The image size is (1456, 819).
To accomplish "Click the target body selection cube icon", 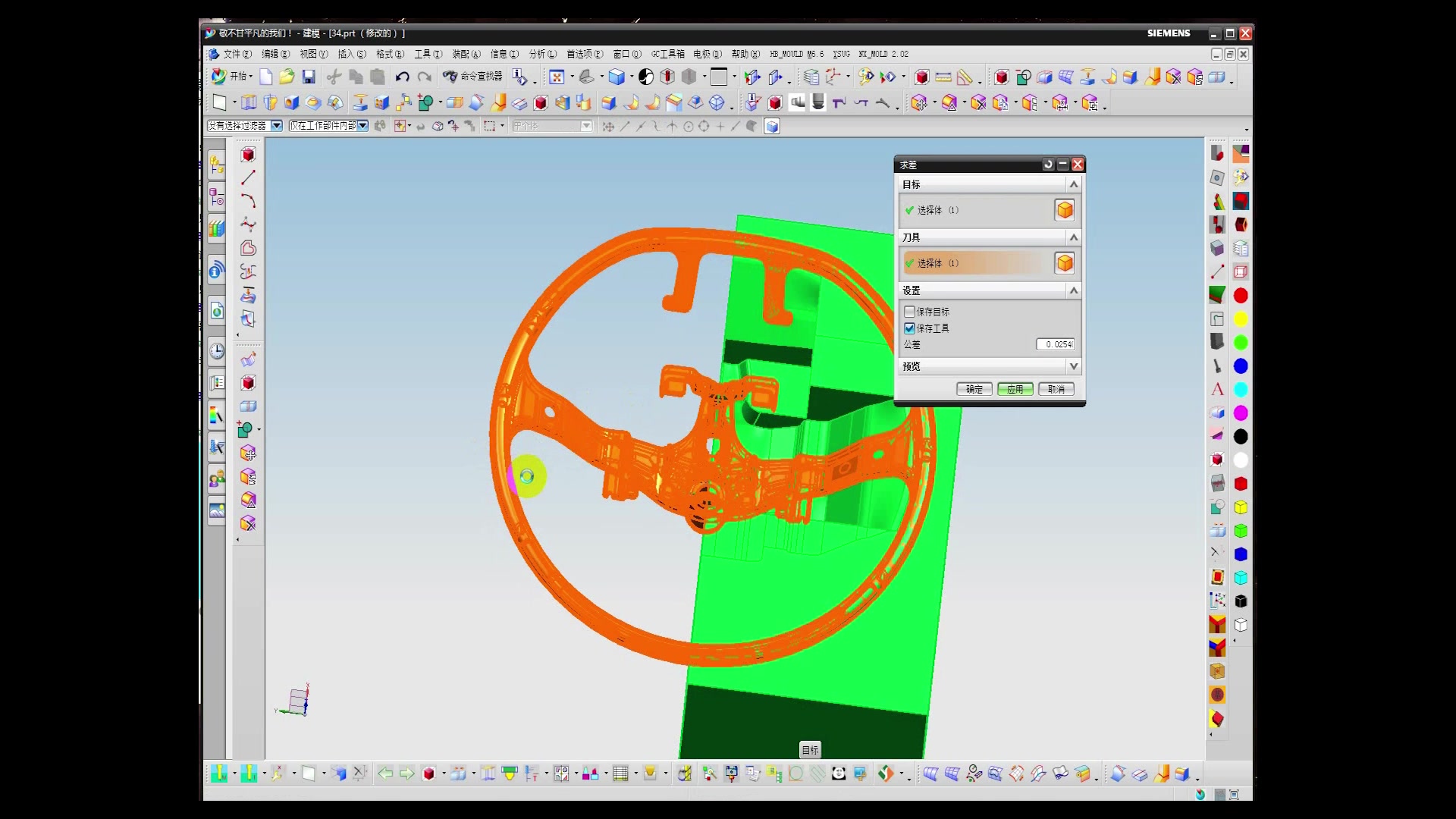I will [1065, 210].
